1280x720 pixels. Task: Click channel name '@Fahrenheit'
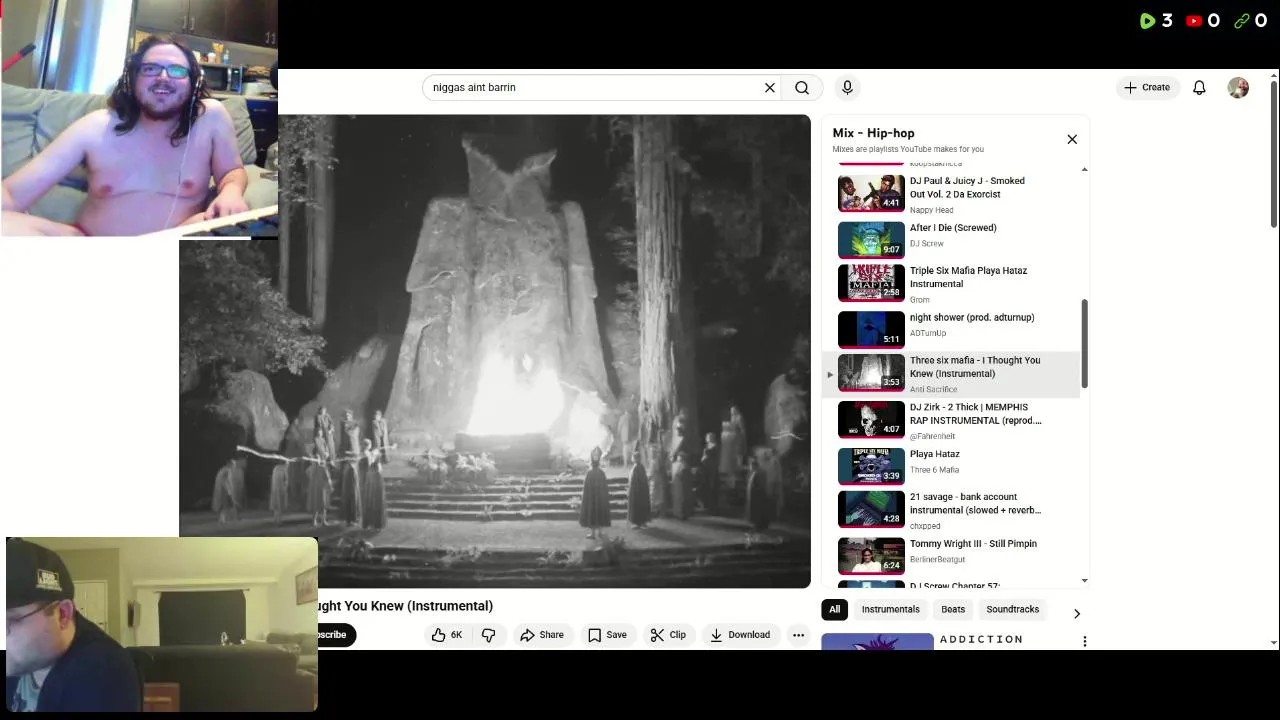click(932, 436)
